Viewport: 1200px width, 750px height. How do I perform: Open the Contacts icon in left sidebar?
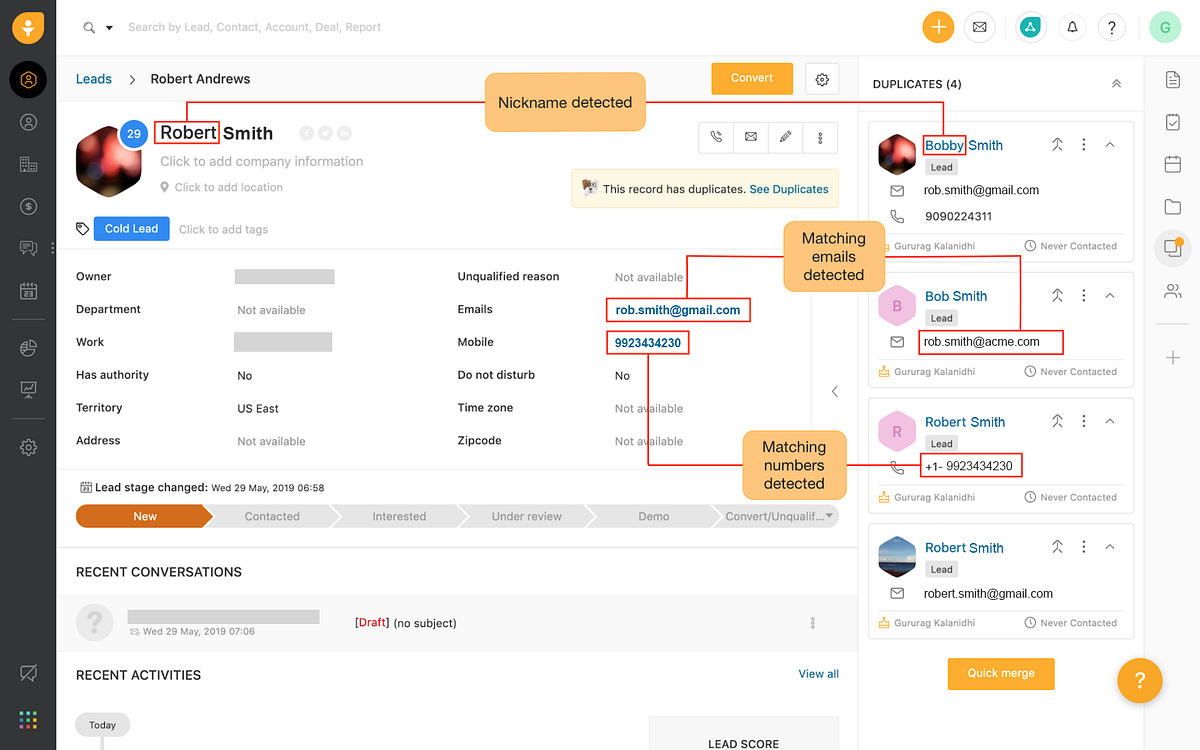28,122
